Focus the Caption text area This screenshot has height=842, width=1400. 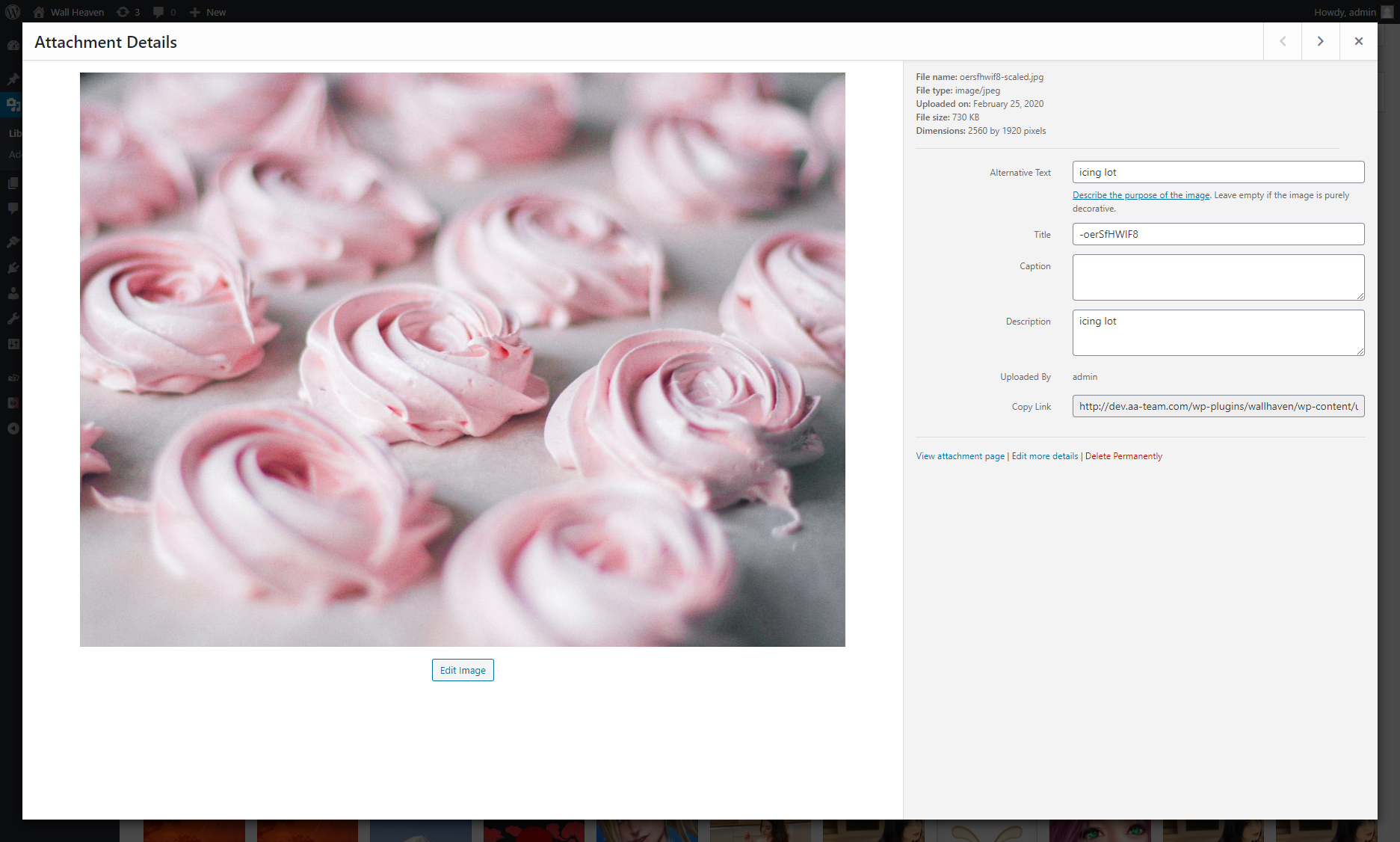pos(1218,277)
